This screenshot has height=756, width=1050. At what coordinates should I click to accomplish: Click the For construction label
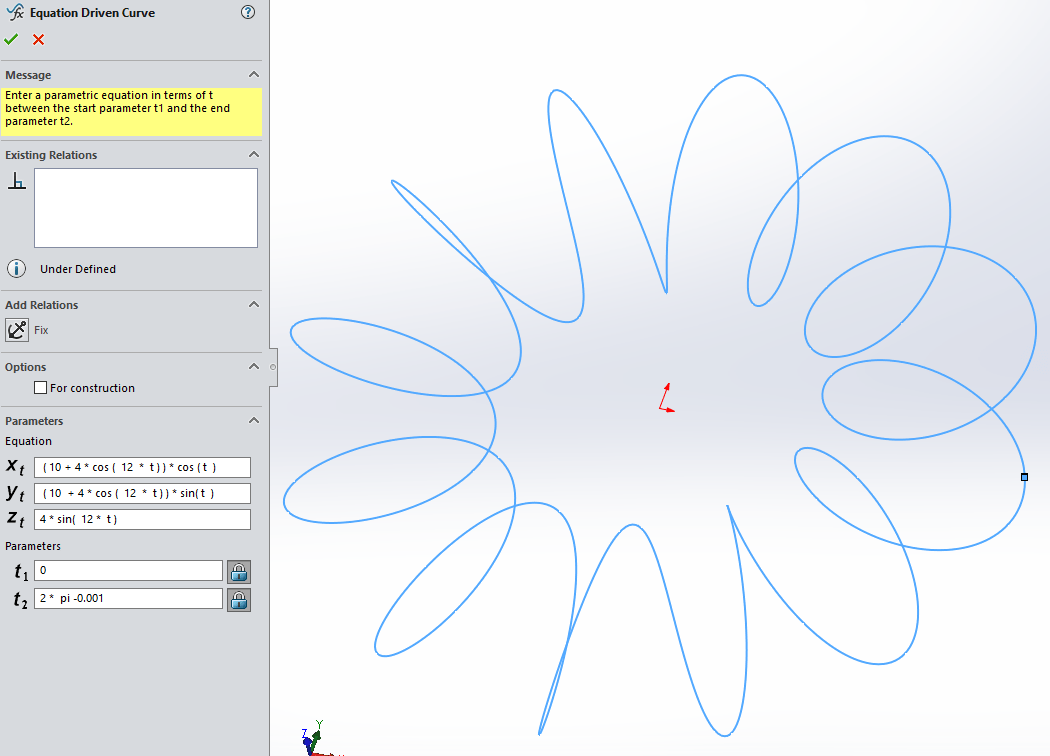[x=92, y=388]
